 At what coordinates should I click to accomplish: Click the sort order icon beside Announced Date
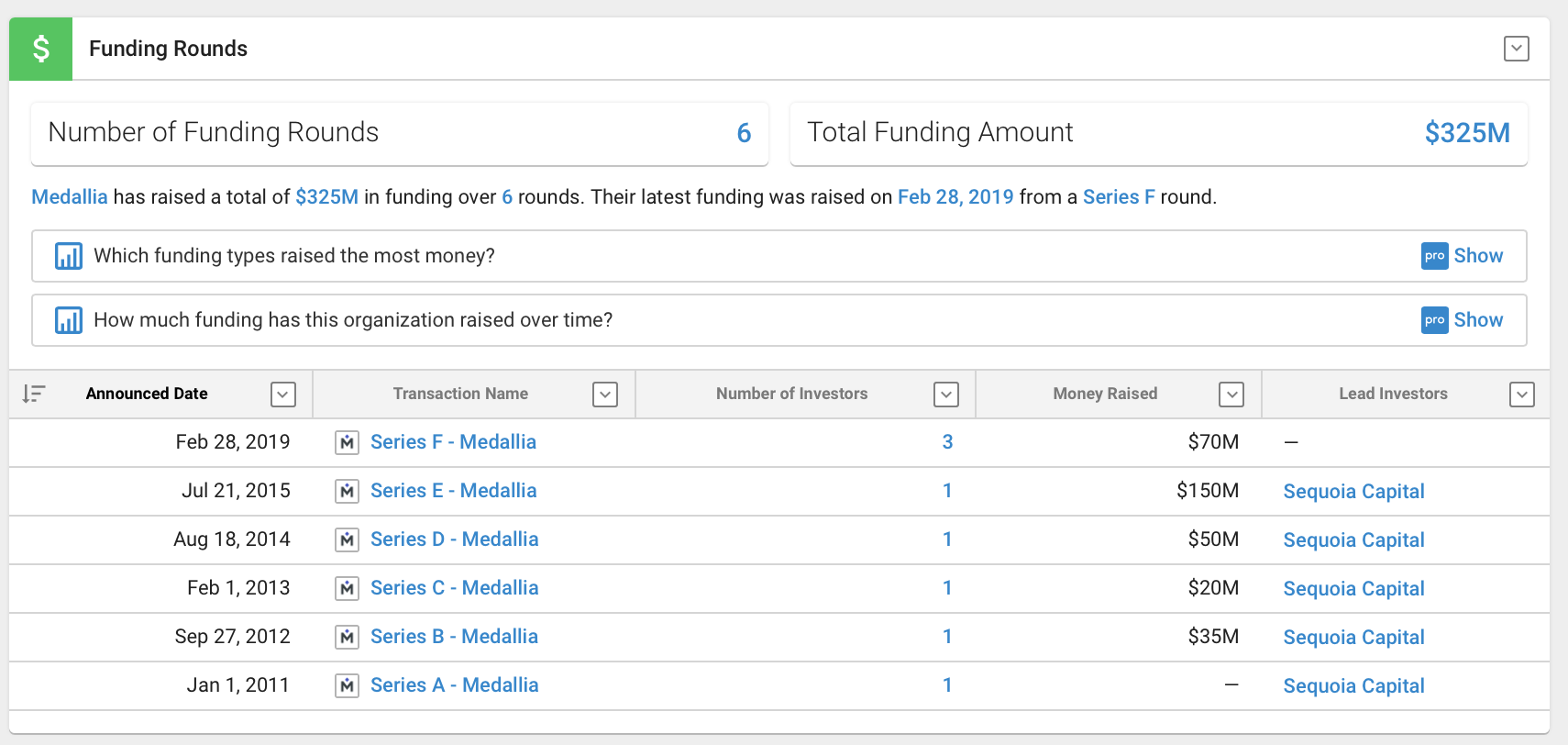(x=34, y=394)
